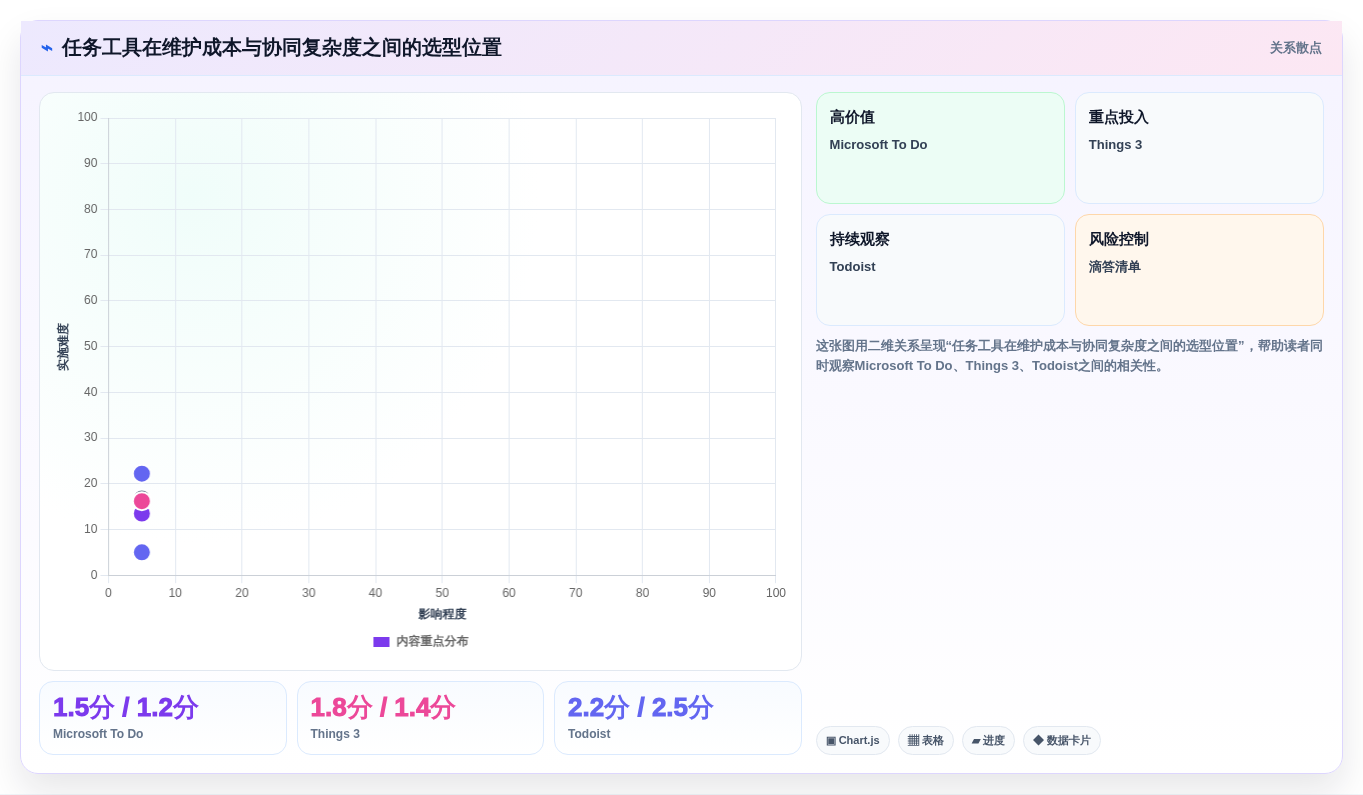Click the 影响程度 x-axis title

[442, 614]
